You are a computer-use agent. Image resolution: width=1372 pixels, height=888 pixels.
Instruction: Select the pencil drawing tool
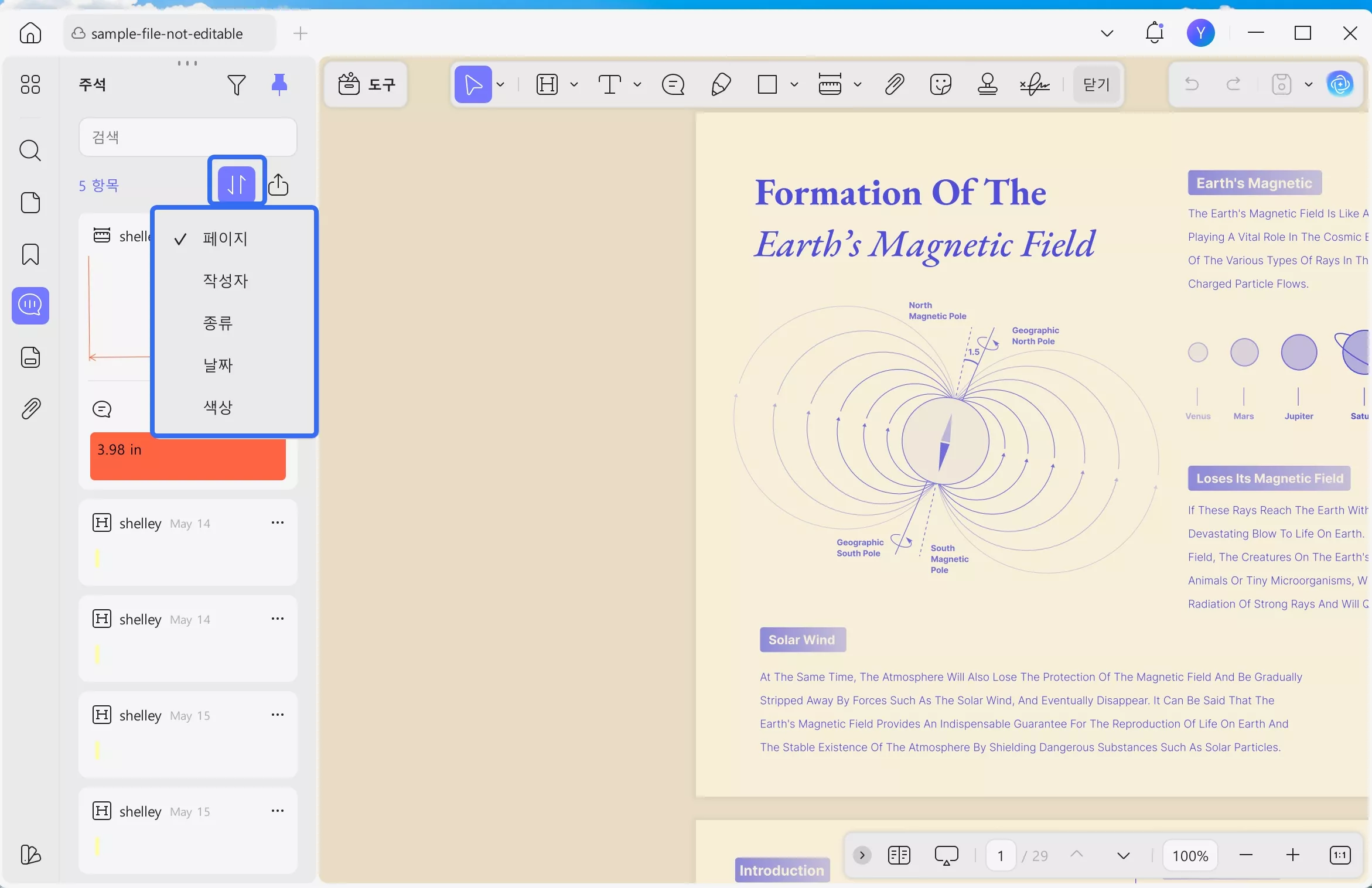721,84
